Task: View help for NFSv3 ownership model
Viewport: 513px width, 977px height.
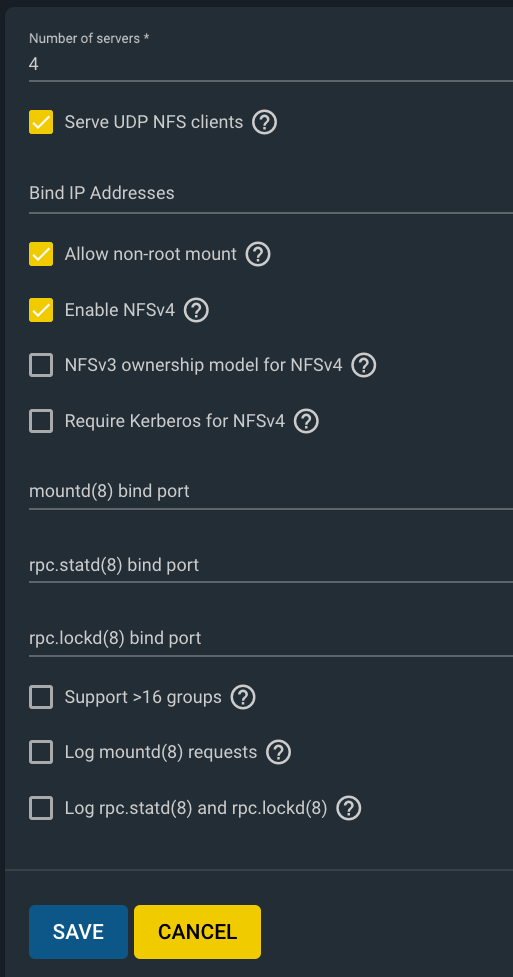Action: click(363, 365)
